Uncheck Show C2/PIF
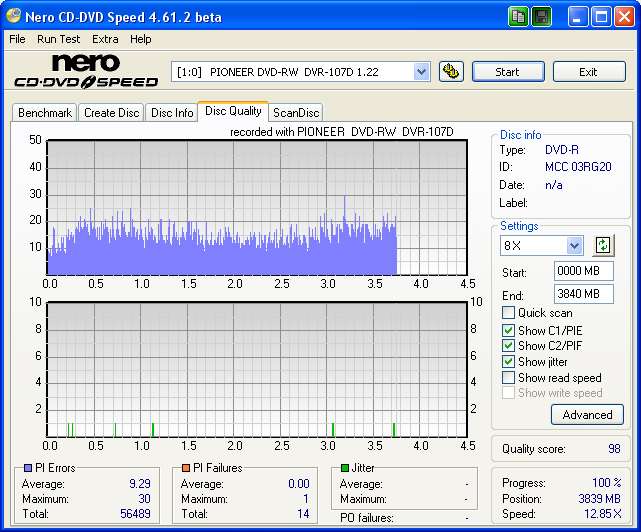Viewport: 641px width, 532px height. point(508,346)
